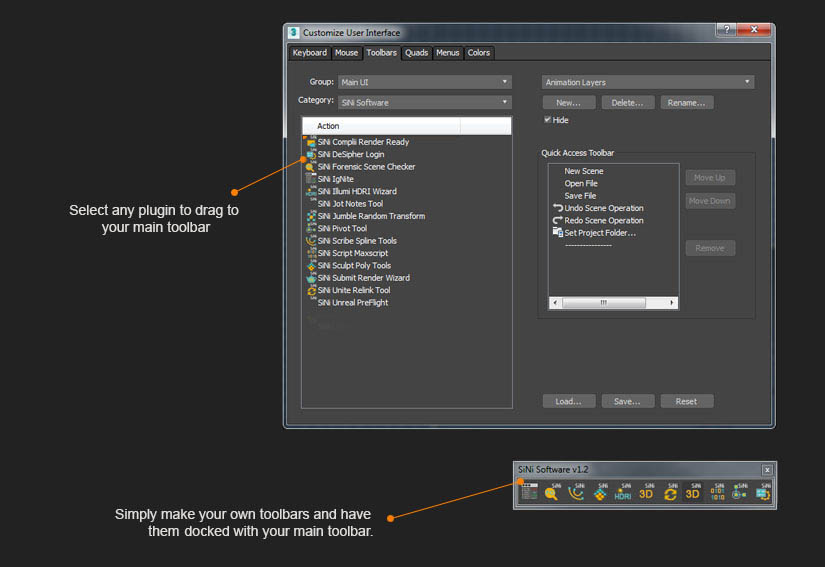825x567 pixels.
Task: Go to the Menus tab
Action: (x=448, y=53)
